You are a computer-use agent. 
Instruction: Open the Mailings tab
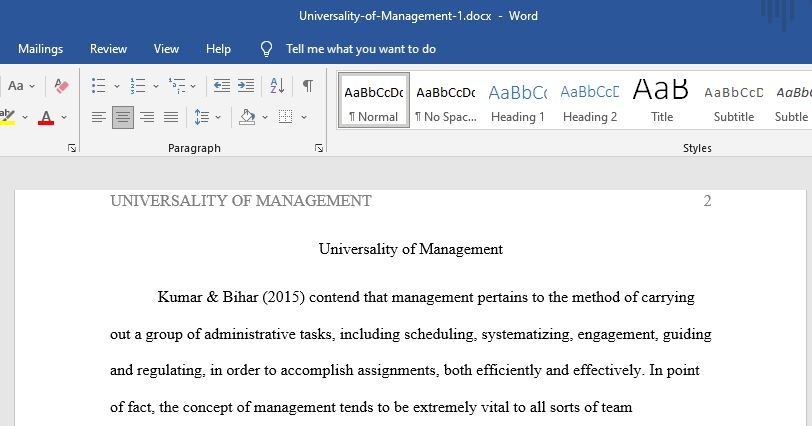[x=40, y=49]
